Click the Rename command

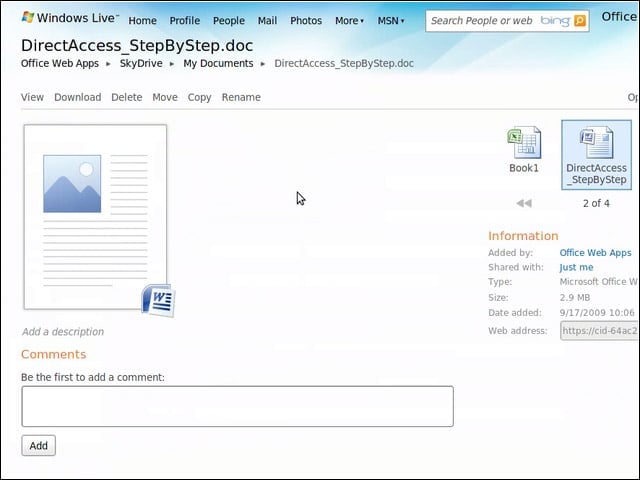coord(241,97)
